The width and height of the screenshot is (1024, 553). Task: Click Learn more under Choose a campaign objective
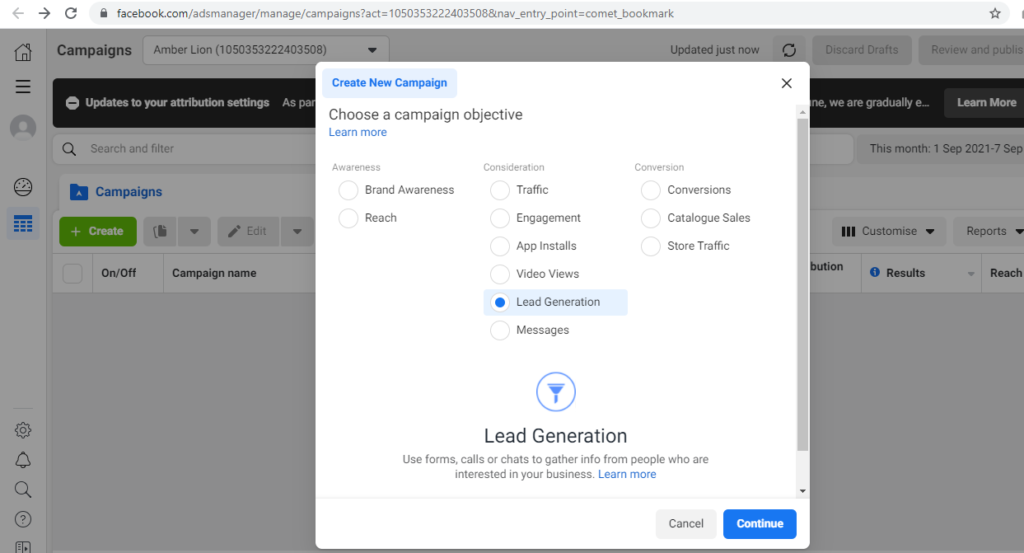point(357,132)
